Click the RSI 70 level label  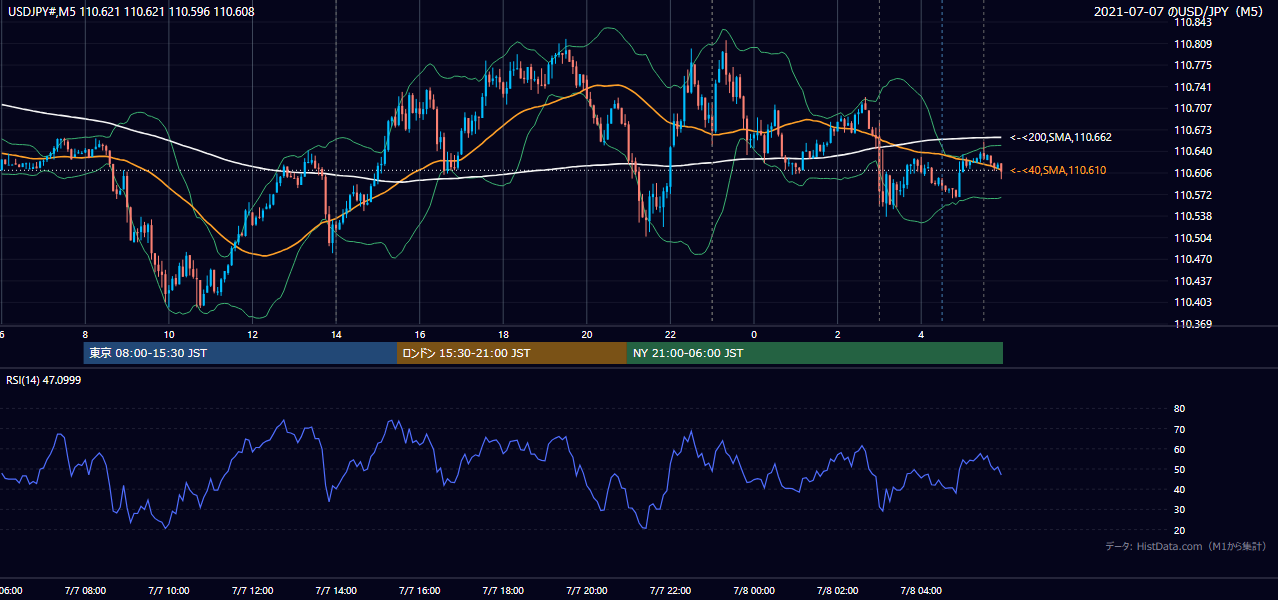click(1179, 429)
